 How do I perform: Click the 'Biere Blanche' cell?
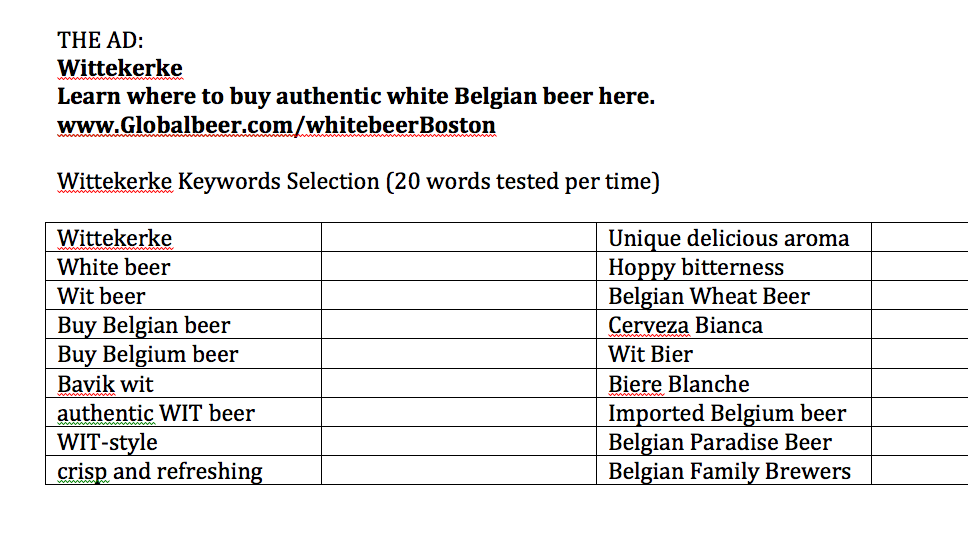pos(734,383)
